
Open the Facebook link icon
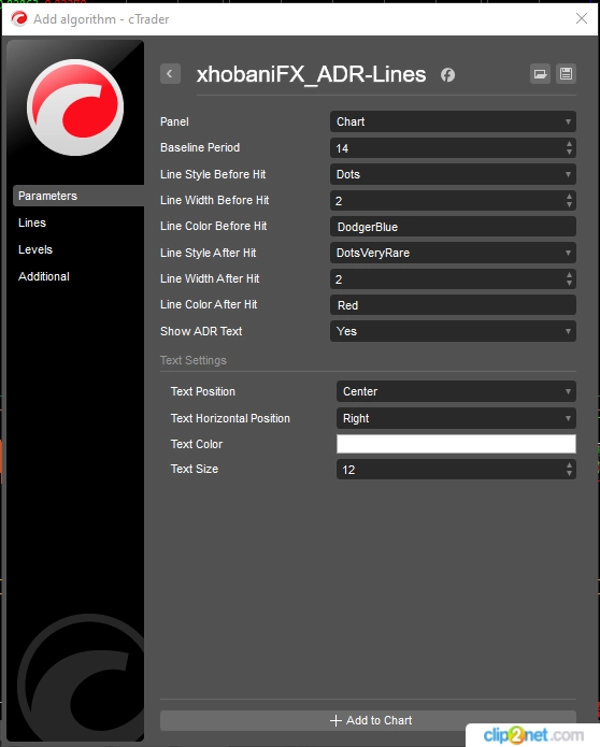(448, 75)
